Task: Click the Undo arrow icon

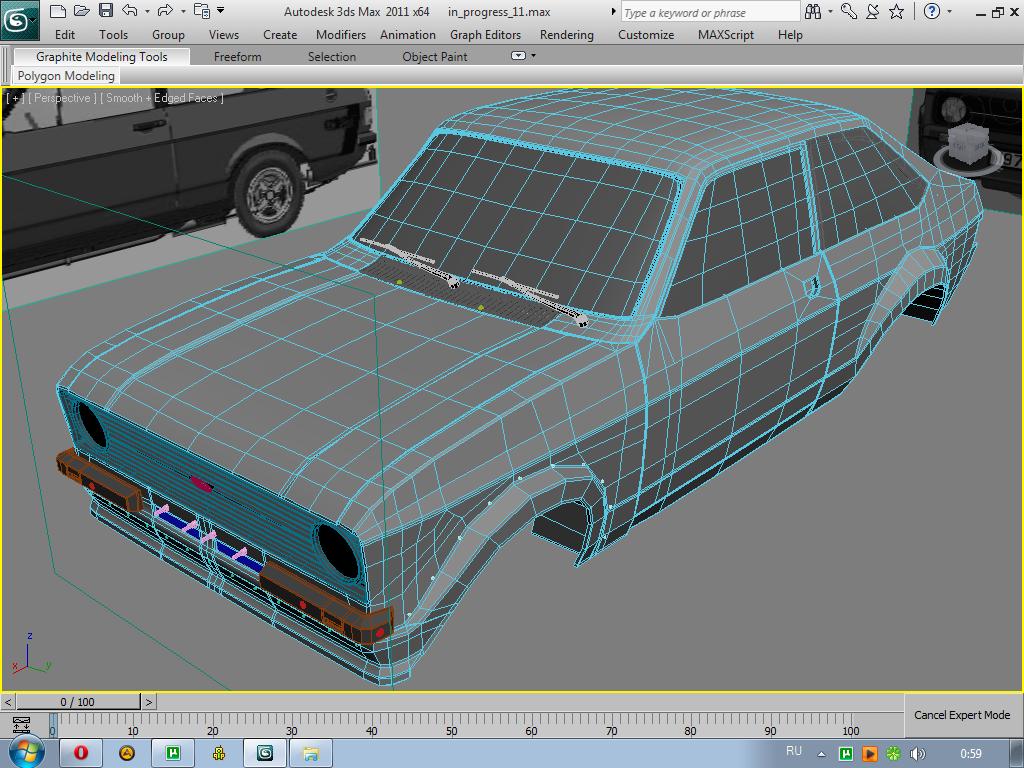Action: click(130, 11)
